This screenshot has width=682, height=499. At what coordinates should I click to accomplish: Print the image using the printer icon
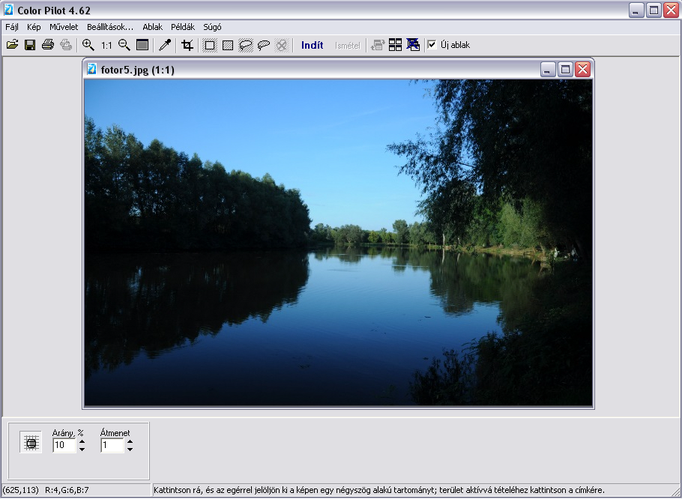click(x=48, y=45)
